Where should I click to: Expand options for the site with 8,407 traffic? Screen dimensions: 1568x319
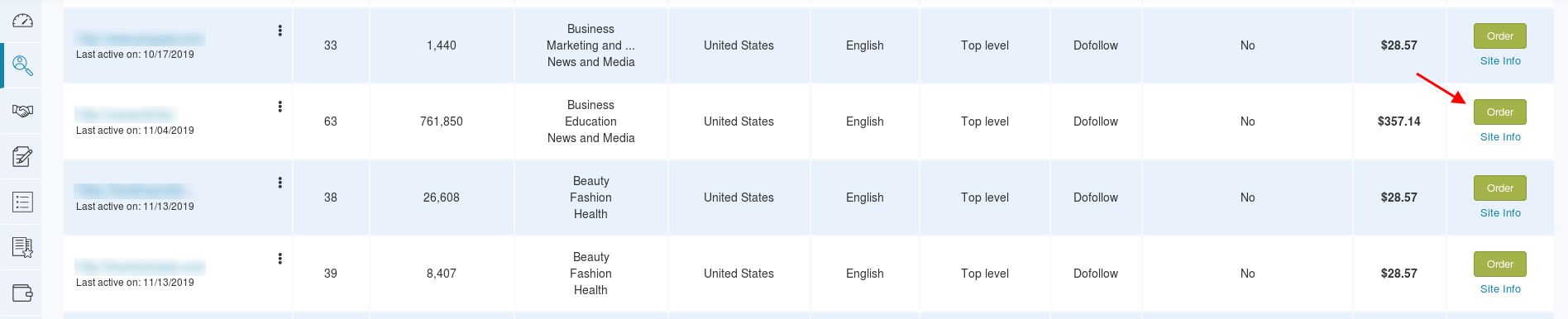pos(280,259)
